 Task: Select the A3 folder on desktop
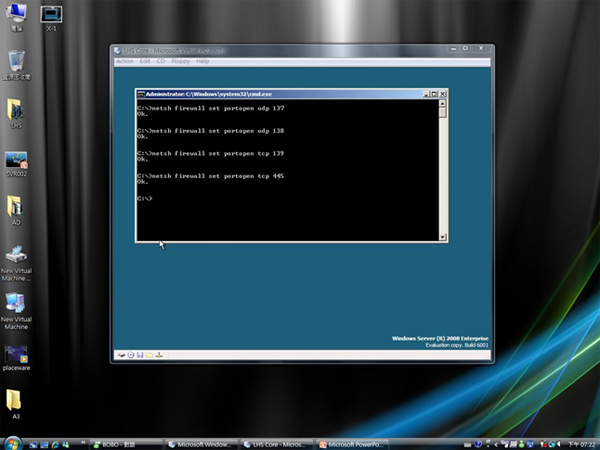16,402
